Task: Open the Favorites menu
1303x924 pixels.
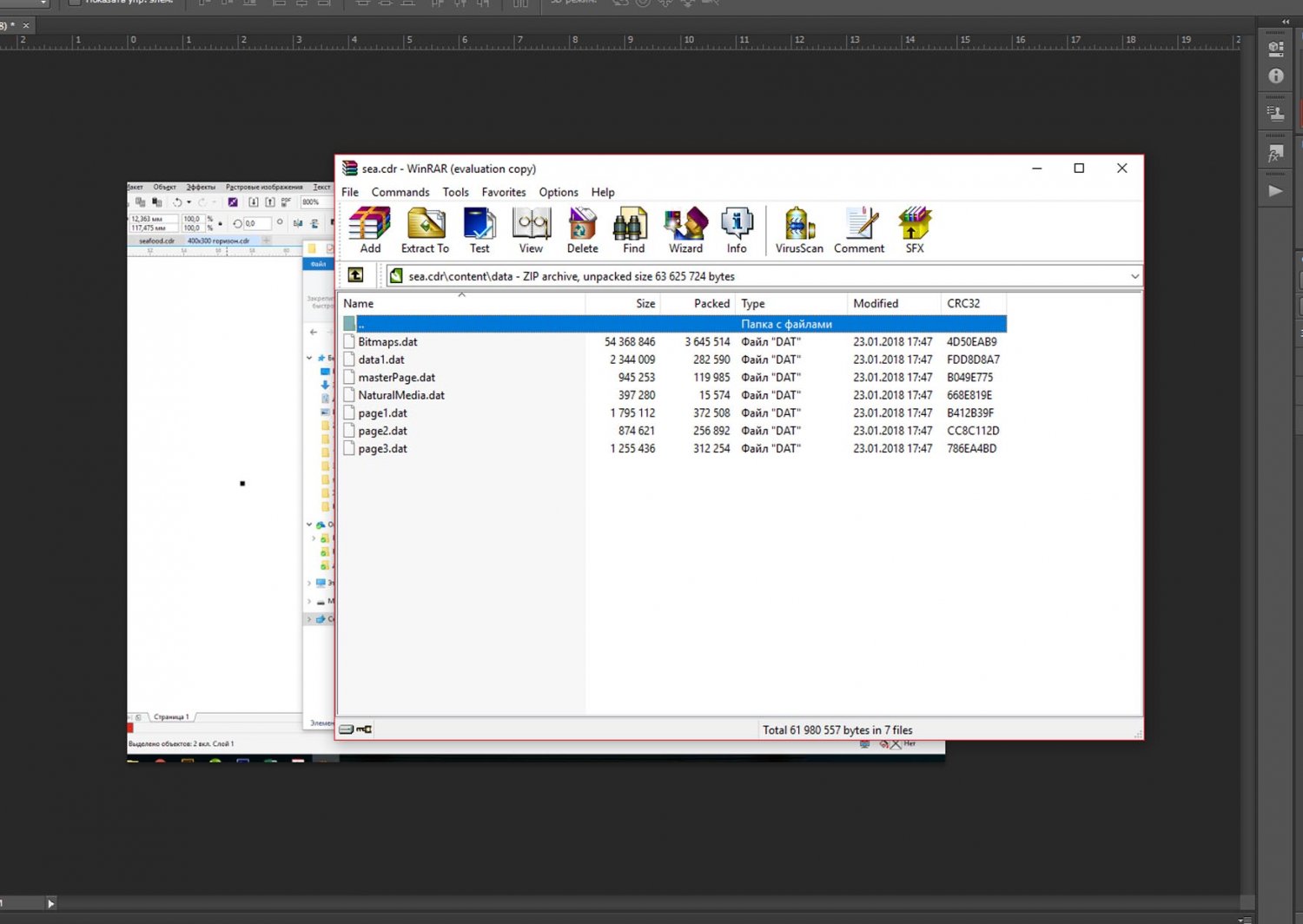Action: 504,192
